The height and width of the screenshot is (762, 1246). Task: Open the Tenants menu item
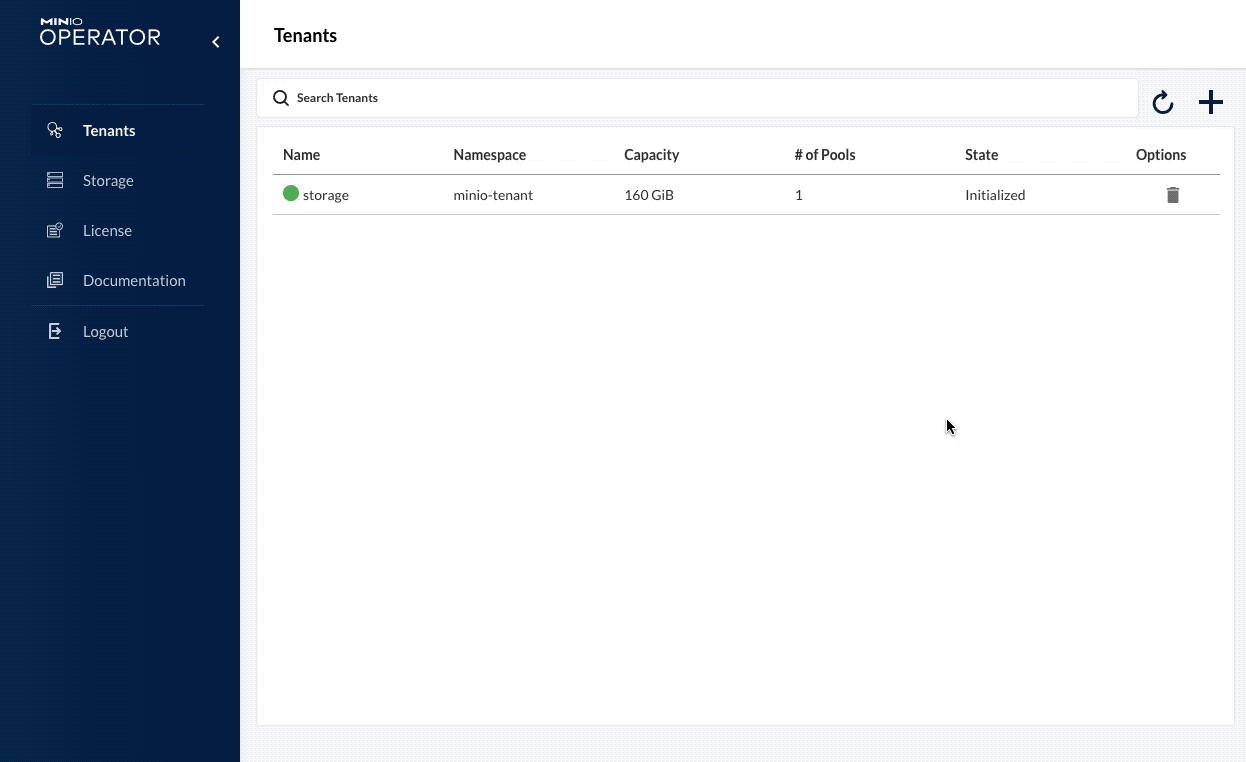tap(109, 130)
